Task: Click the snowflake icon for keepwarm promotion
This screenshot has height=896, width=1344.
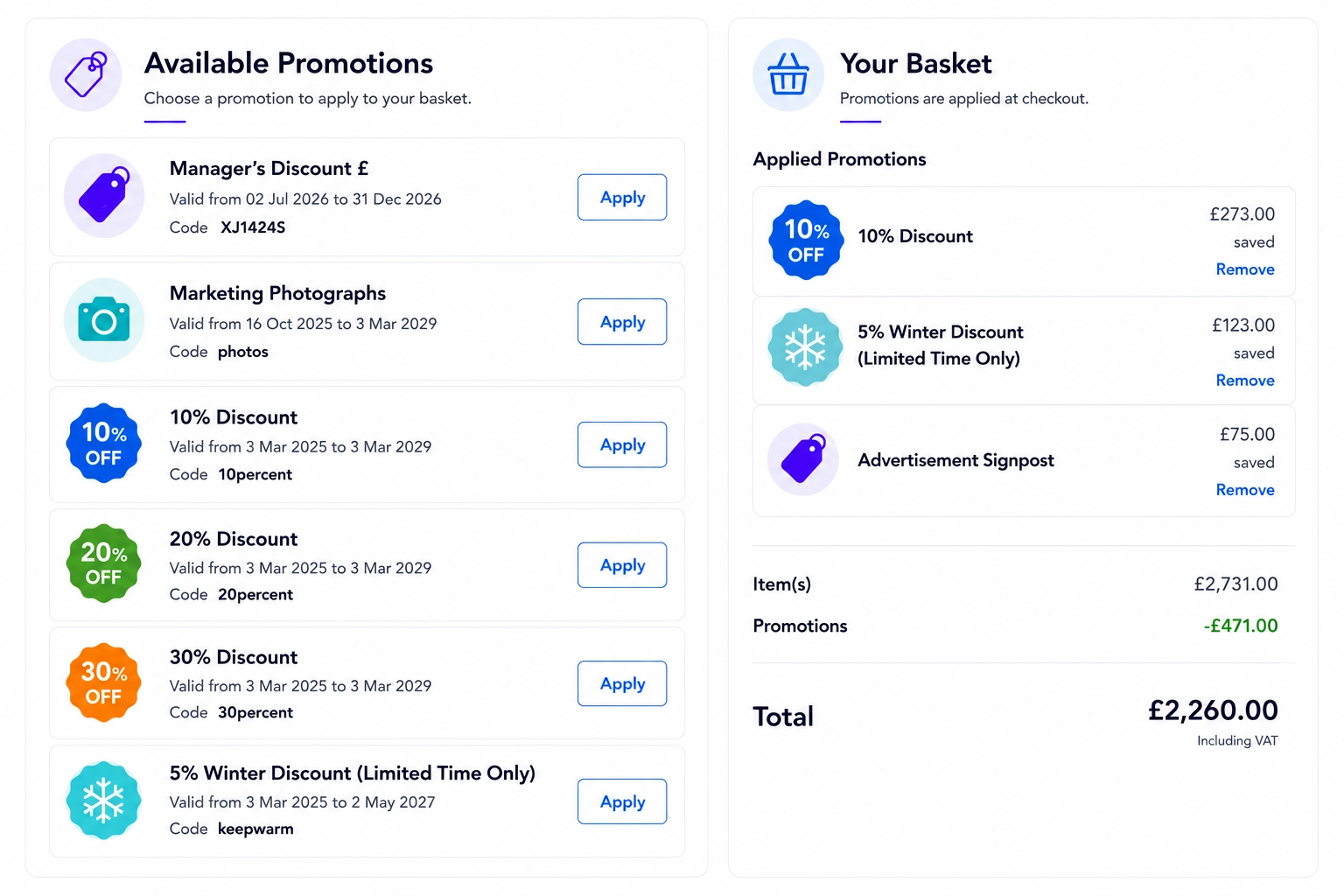Action: tap(104, 801)
